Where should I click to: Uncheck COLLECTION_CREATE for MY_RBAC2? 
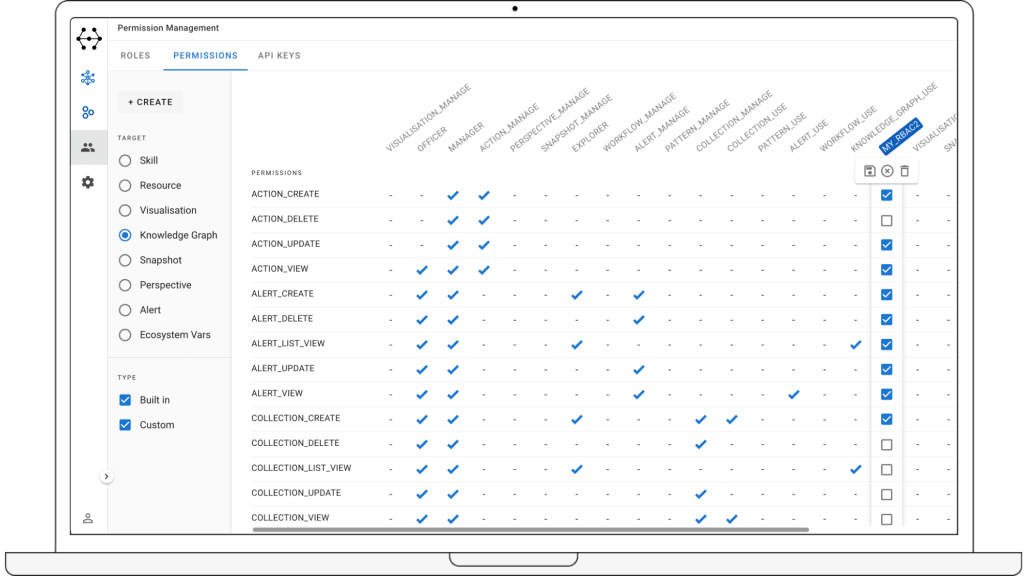(x=886, y=419)
